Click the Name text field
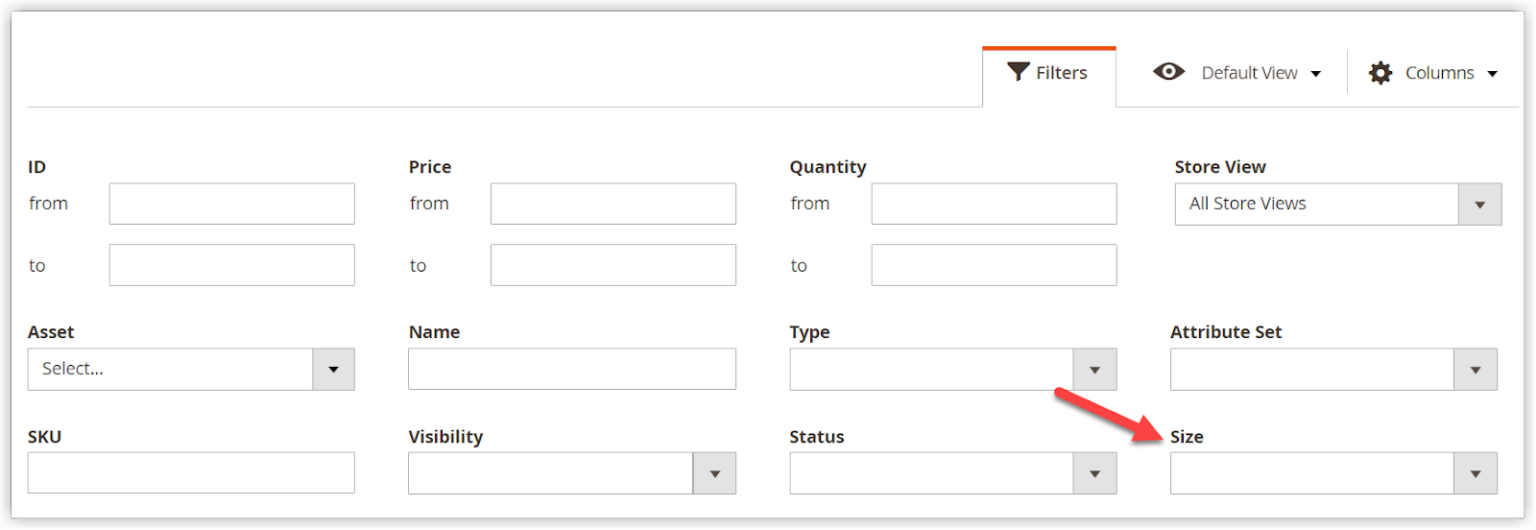The image size is (1536, 530). pos(572,369)
